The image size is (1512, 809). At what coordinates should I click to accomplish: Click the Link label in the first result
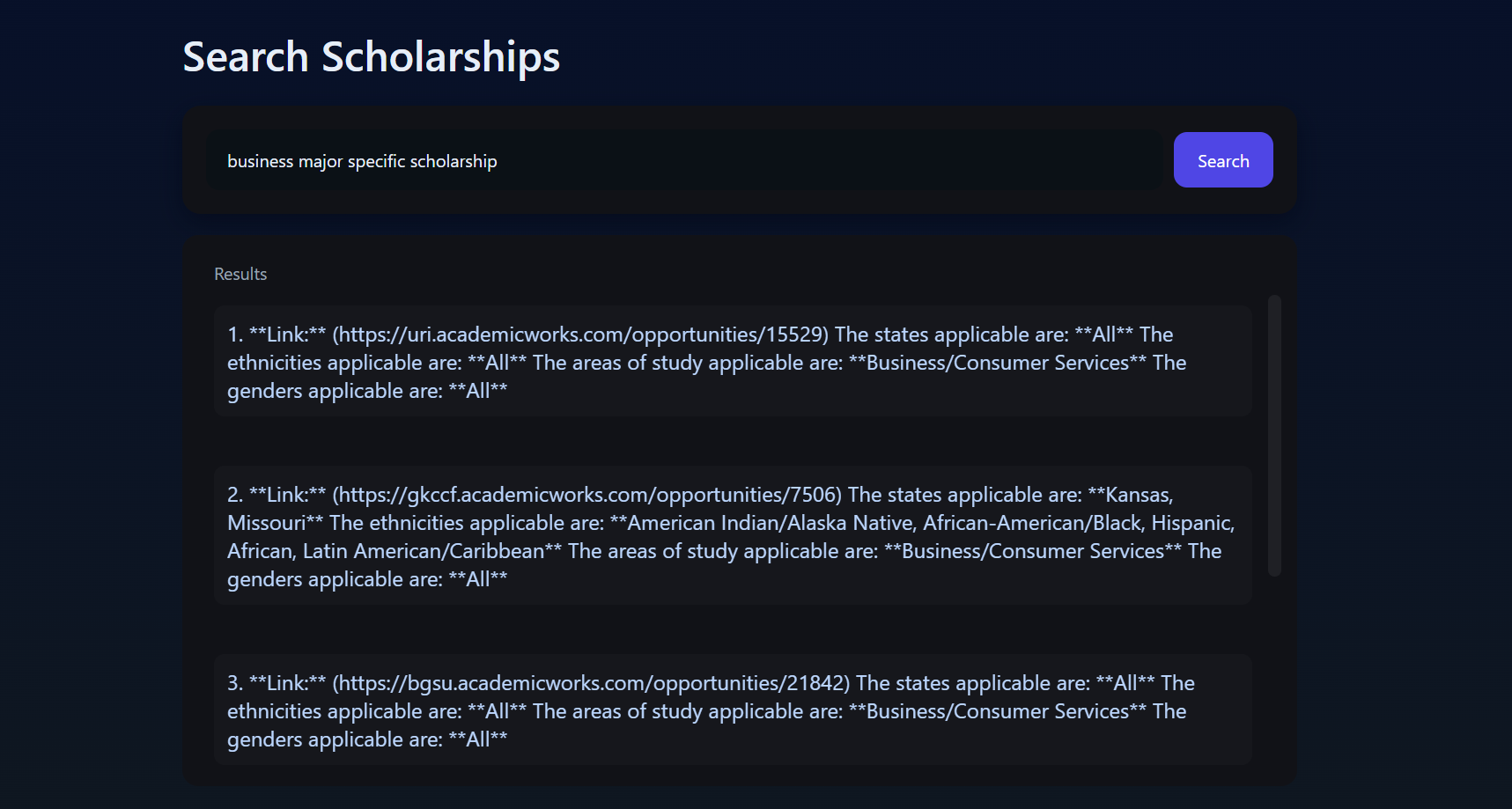[x=287, y=335]
